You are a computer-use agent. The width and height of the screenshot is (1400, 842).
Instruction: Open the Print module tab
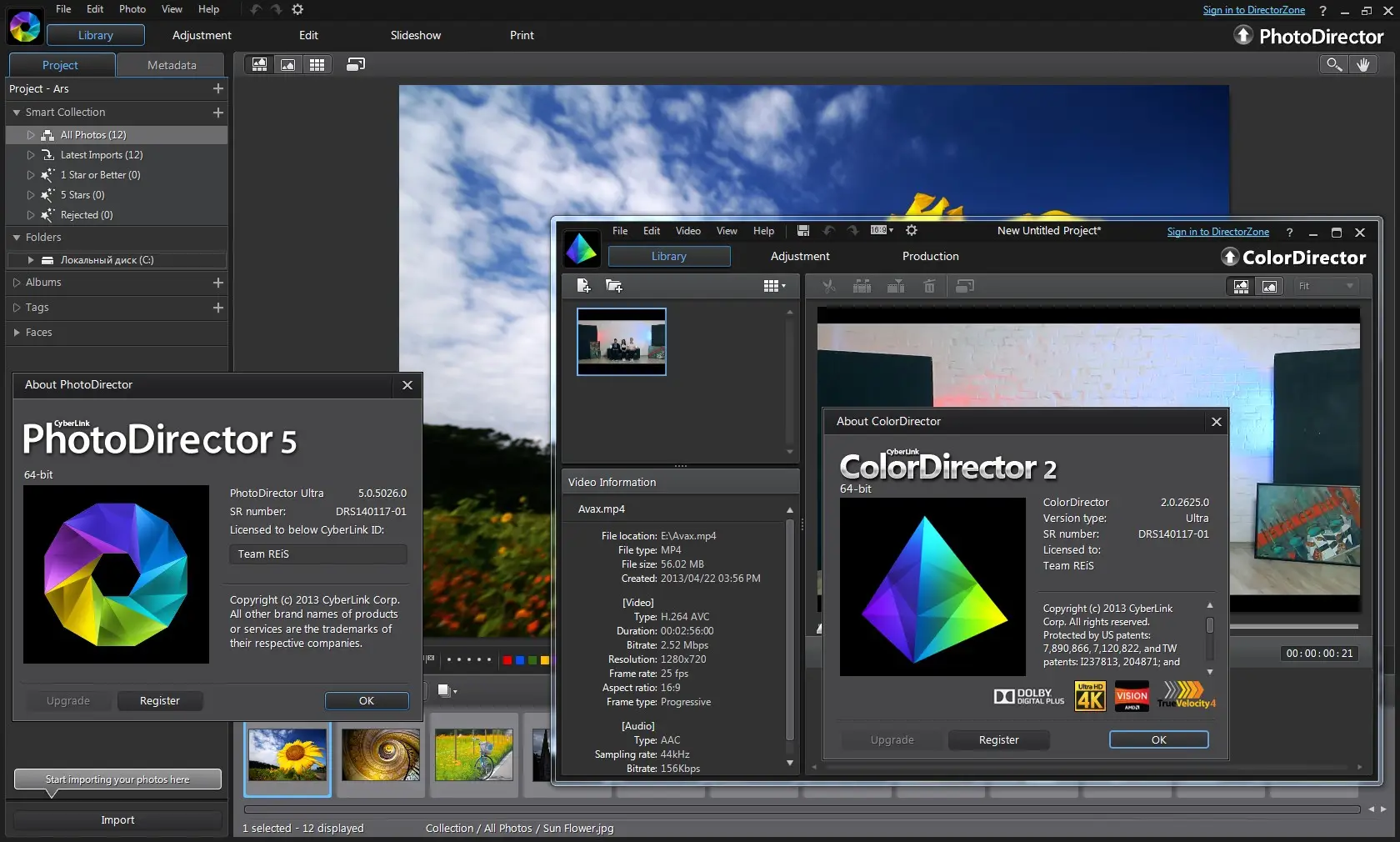click(522, 35)
